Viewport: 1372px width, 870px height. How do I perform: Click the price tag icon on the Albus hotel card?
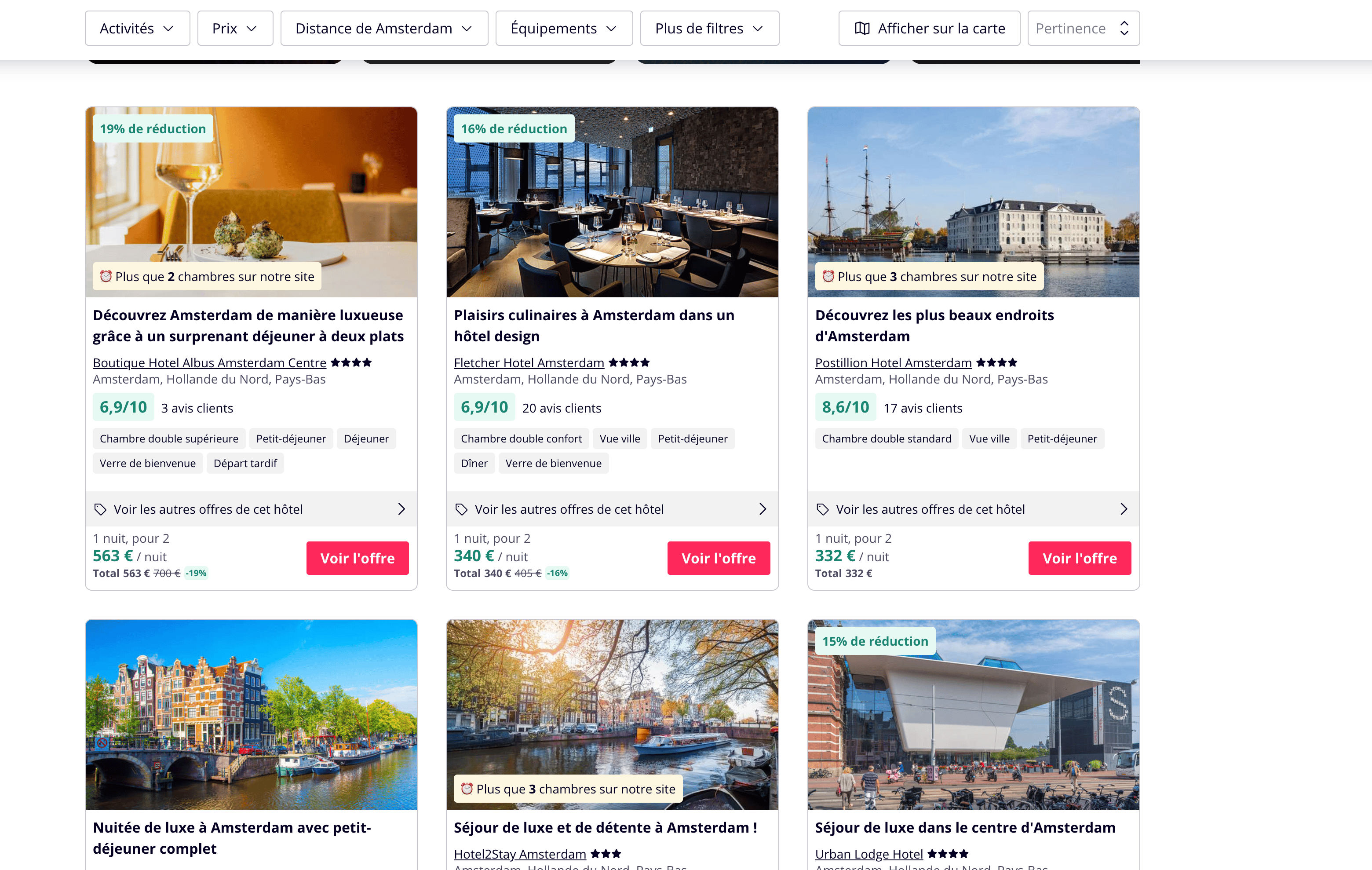point(100,509)
